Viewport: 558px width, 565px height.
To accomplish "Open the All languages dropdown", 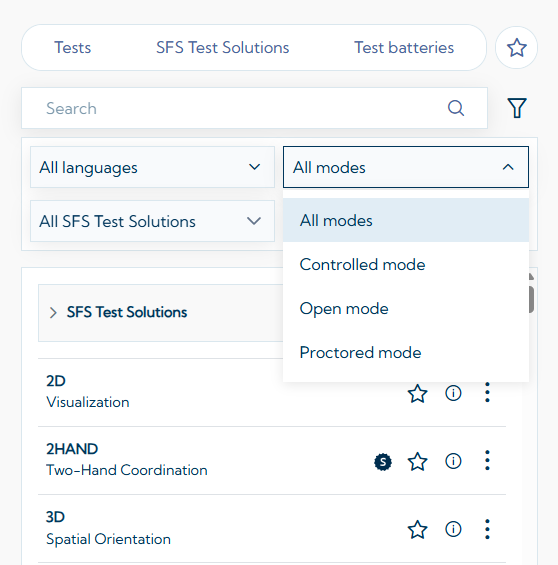I will (152, 167).
